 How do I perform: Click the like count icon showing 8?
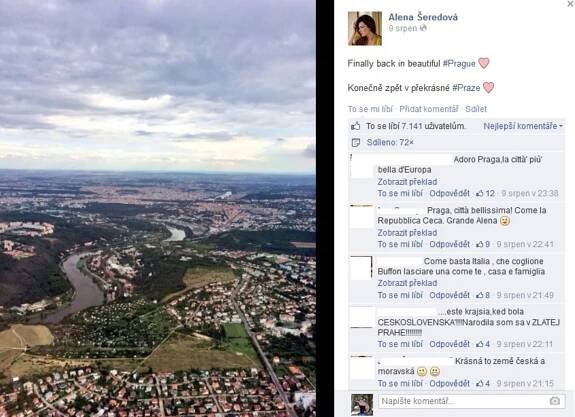pos(479,295)
